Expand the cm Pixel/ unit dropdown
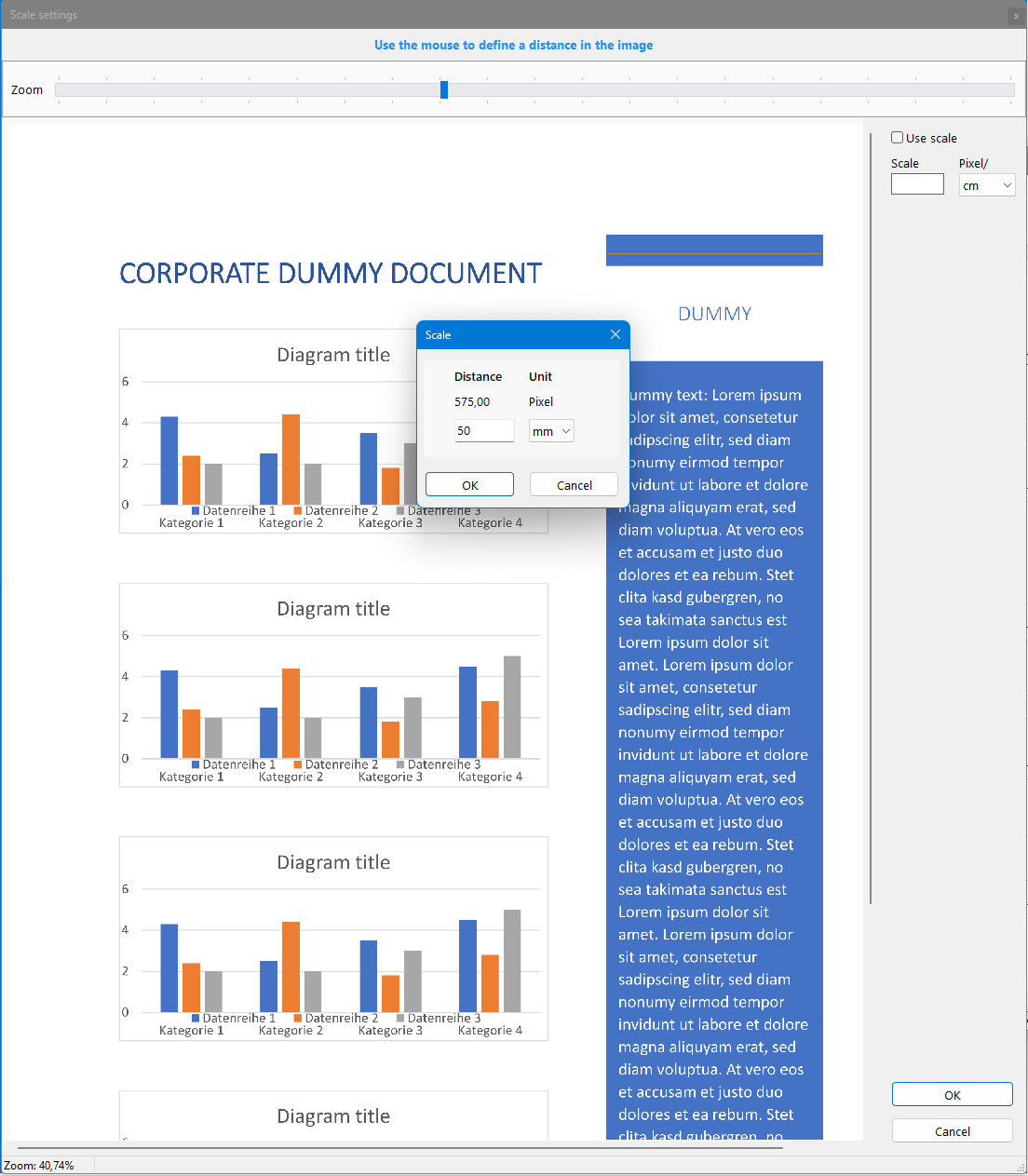The image size is (1028, 1176). pos(987,185)
